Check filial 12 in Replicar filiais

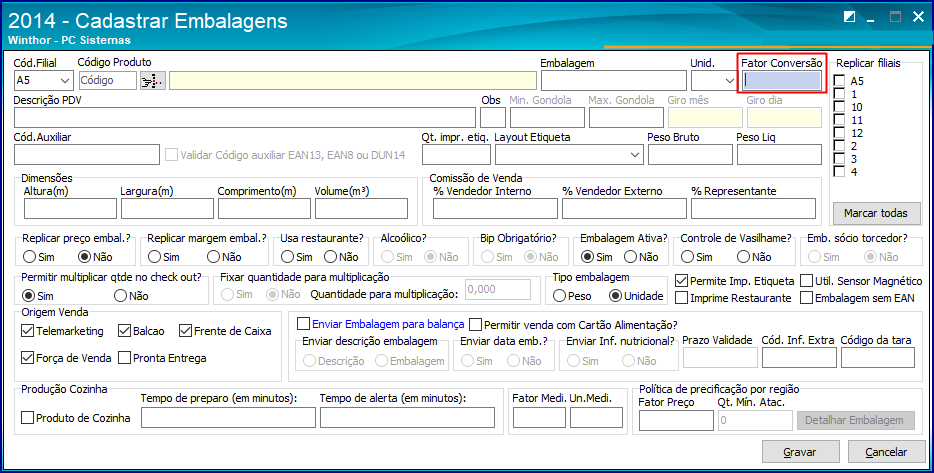[839, 133]
